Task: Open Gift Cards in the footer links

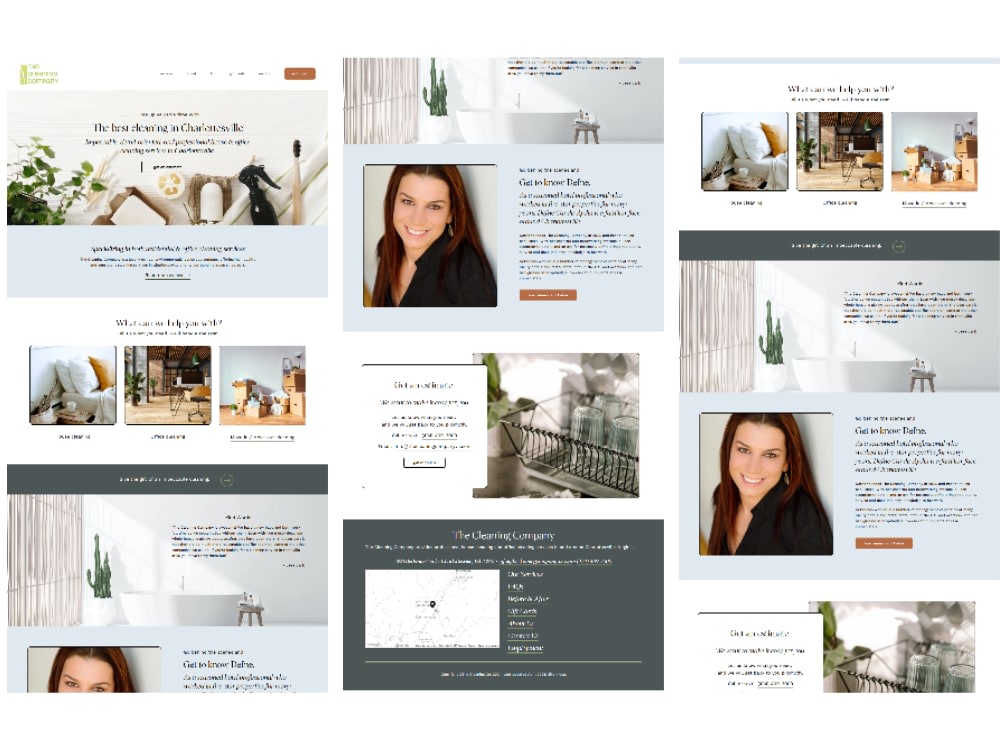Action: 522,611
